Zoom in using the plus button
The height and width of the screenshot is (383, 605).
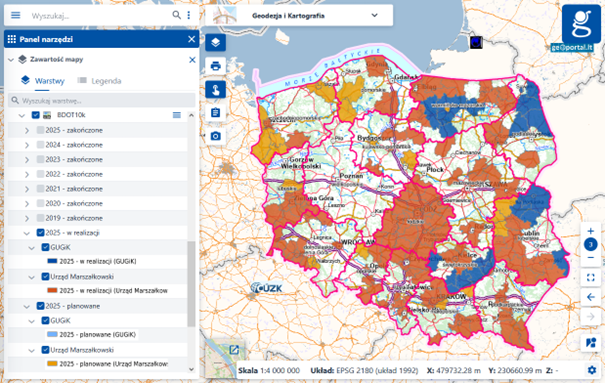tap(590, 231)
